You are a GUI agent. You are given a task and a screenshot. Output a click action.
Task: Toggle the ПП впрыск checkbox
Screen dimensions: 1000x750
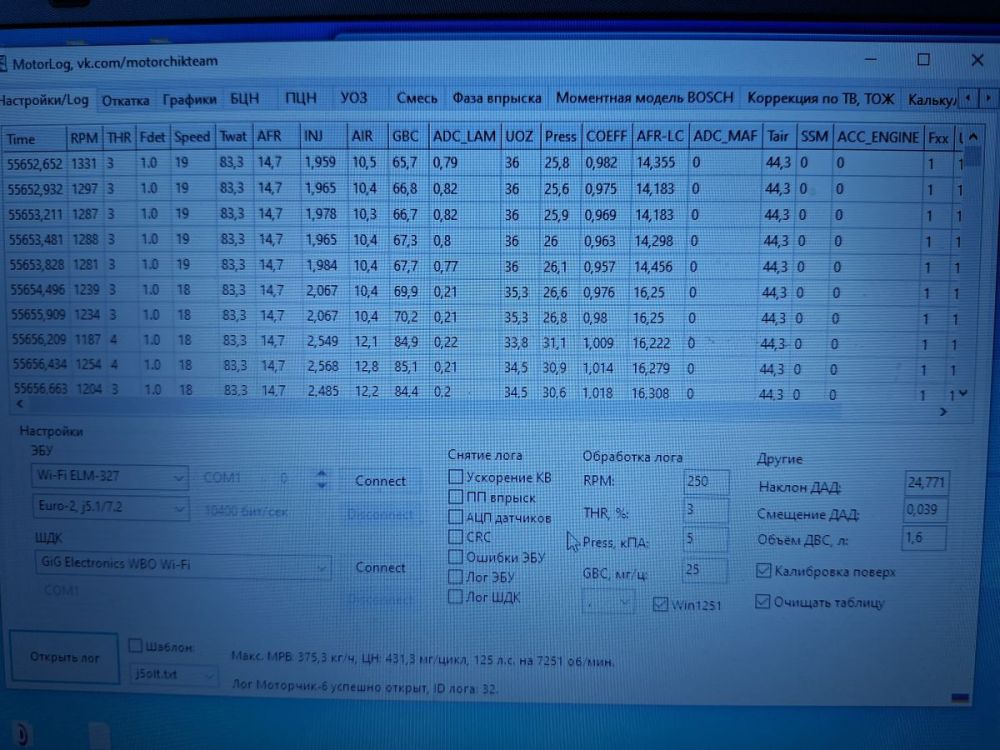455,497
